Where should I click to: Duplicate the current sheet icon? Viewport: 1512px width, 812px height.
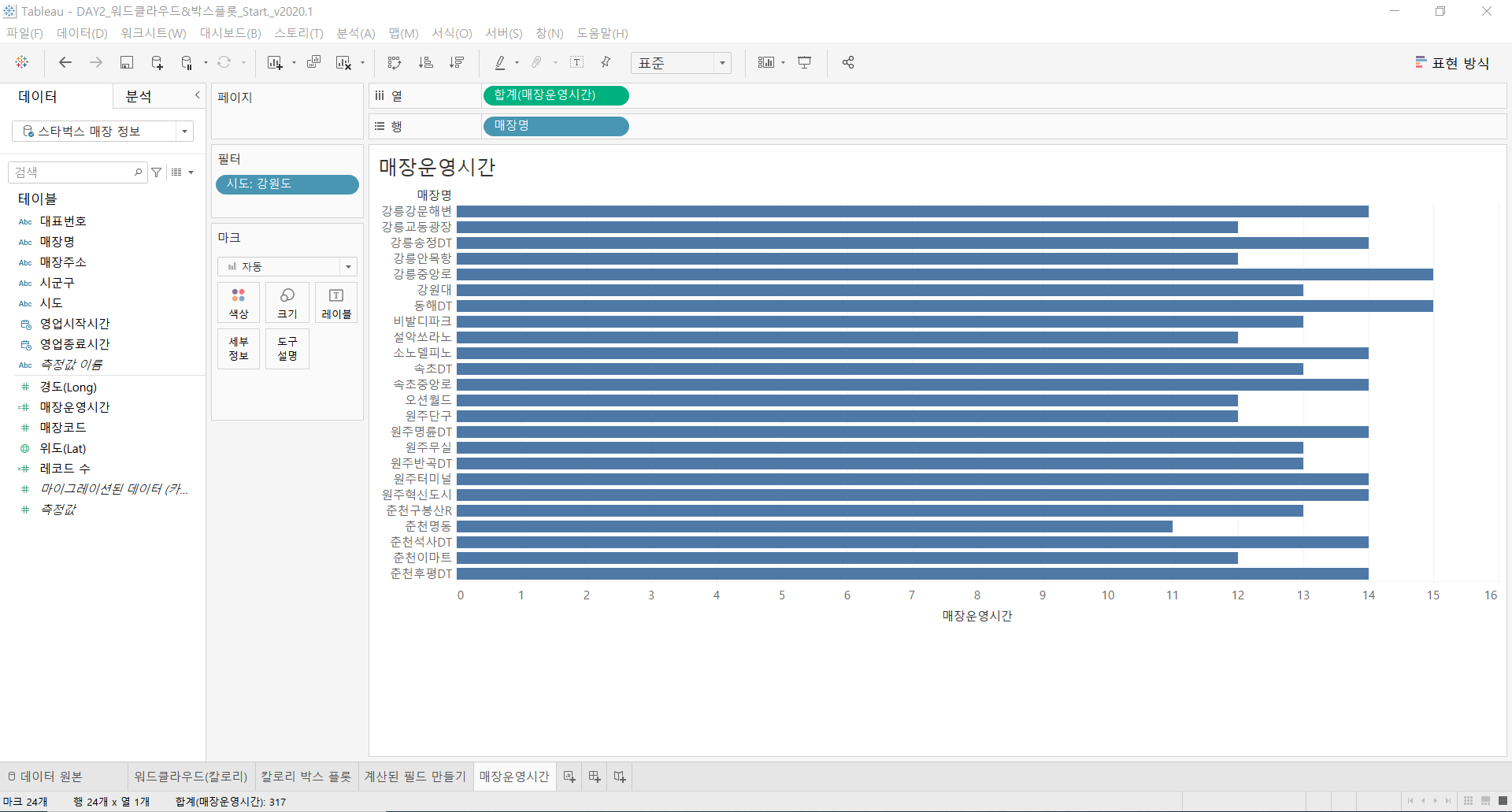[313, 62]
